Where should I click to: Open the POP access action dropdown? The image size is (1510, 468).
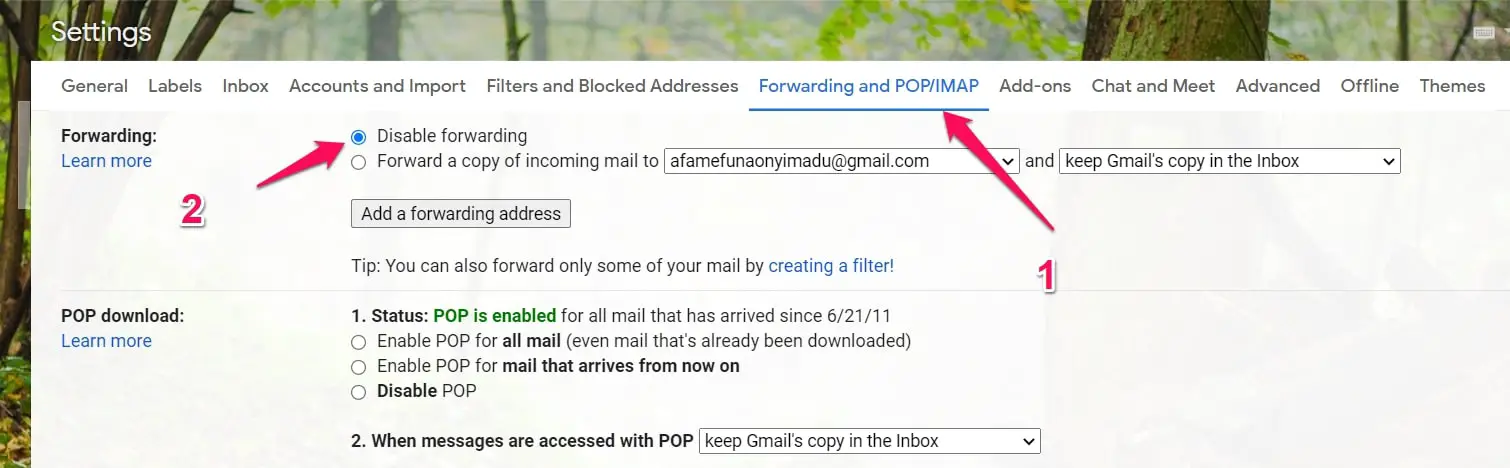[870, 441]
